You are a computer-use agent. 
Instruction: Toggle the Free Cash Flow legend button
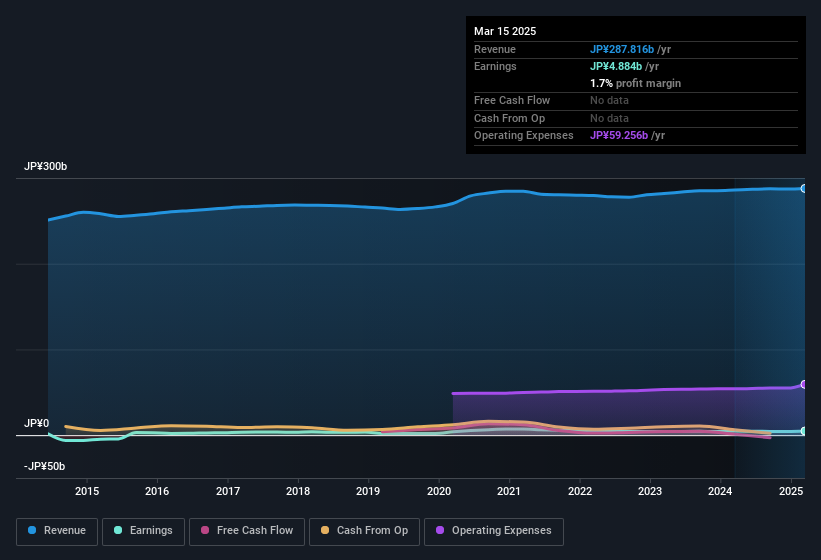point(247,531)
